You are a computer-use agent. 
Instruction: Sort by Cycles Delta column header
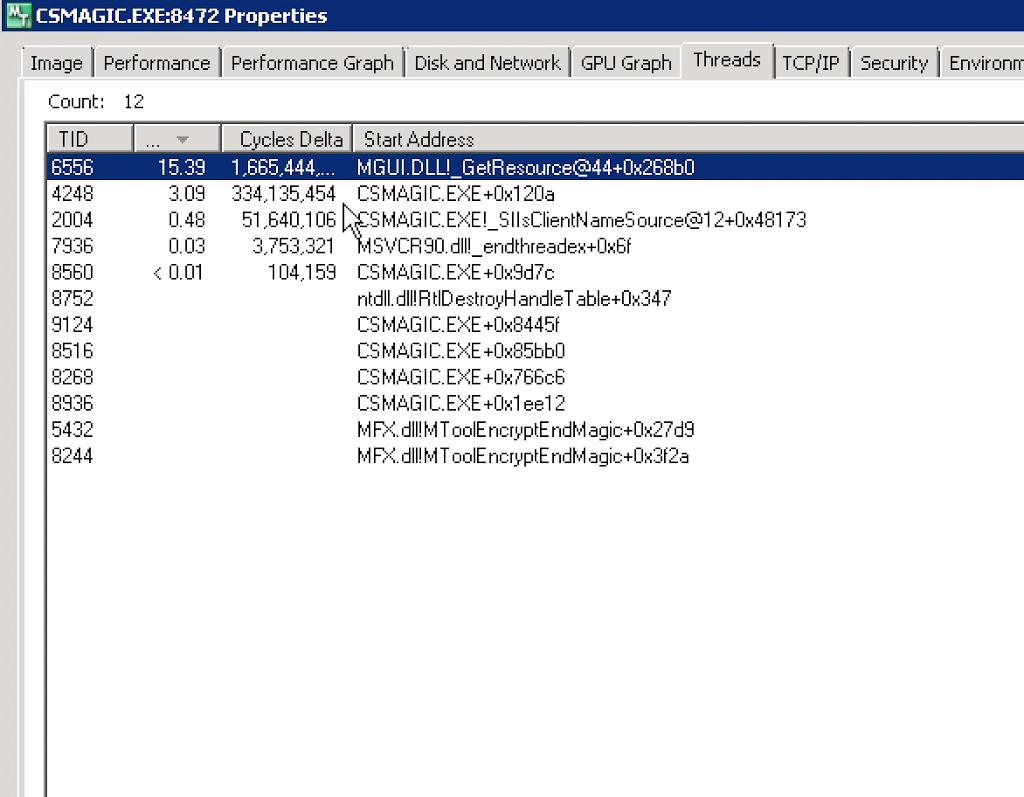tap(290, 139)
